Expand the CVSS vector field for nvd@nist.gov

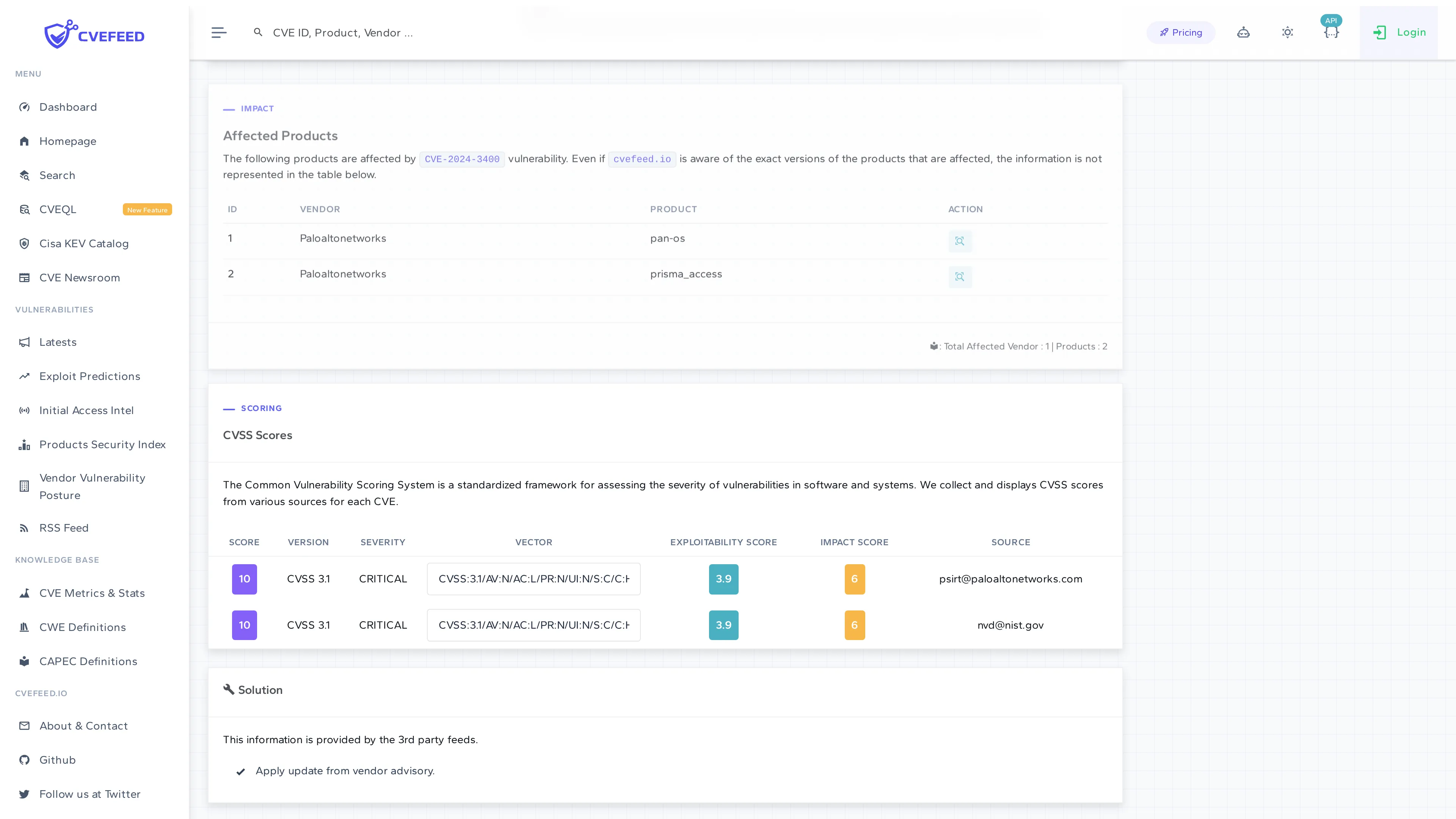click(x=533, y=625)
